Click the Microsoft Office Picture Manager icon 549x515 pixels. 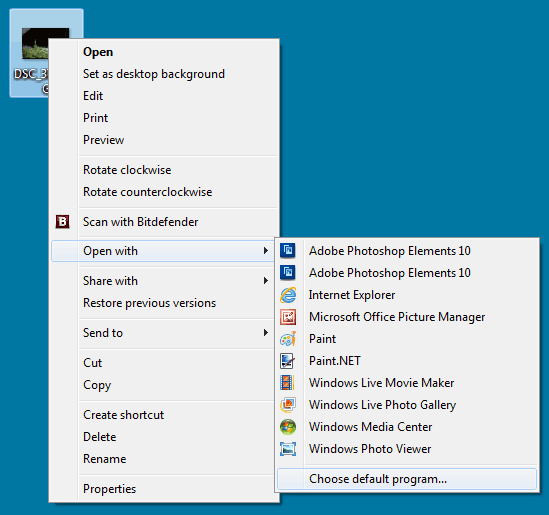288,317
